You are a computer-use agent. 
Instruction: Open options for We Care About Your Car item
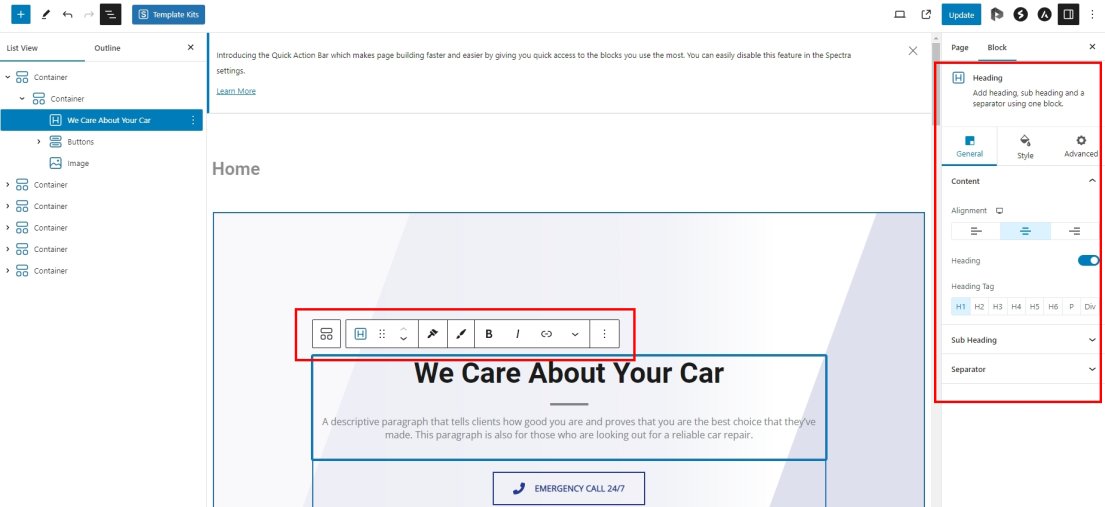click(x=193, y=120)
